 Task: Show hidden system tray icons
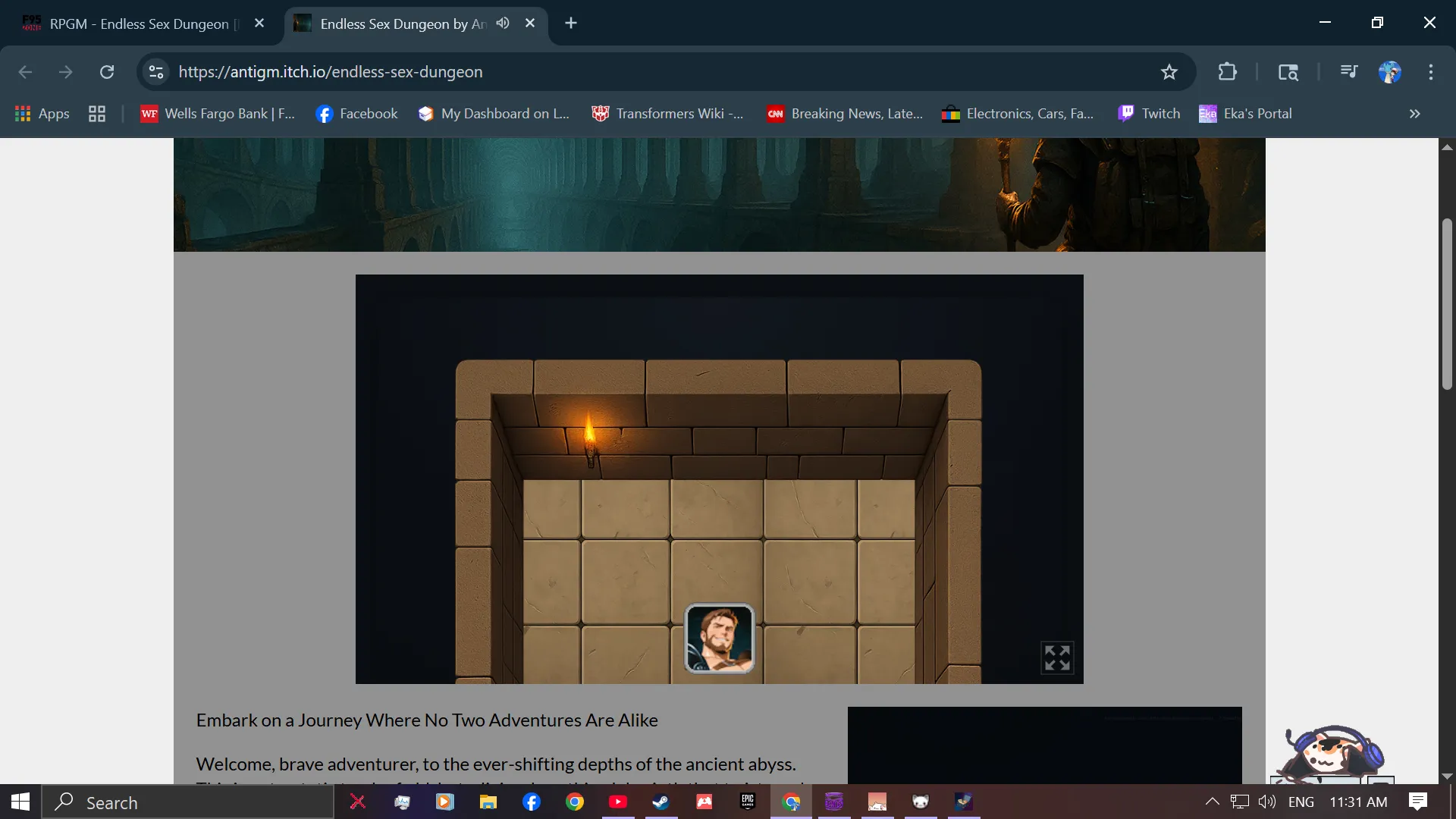coord(1212,802)
